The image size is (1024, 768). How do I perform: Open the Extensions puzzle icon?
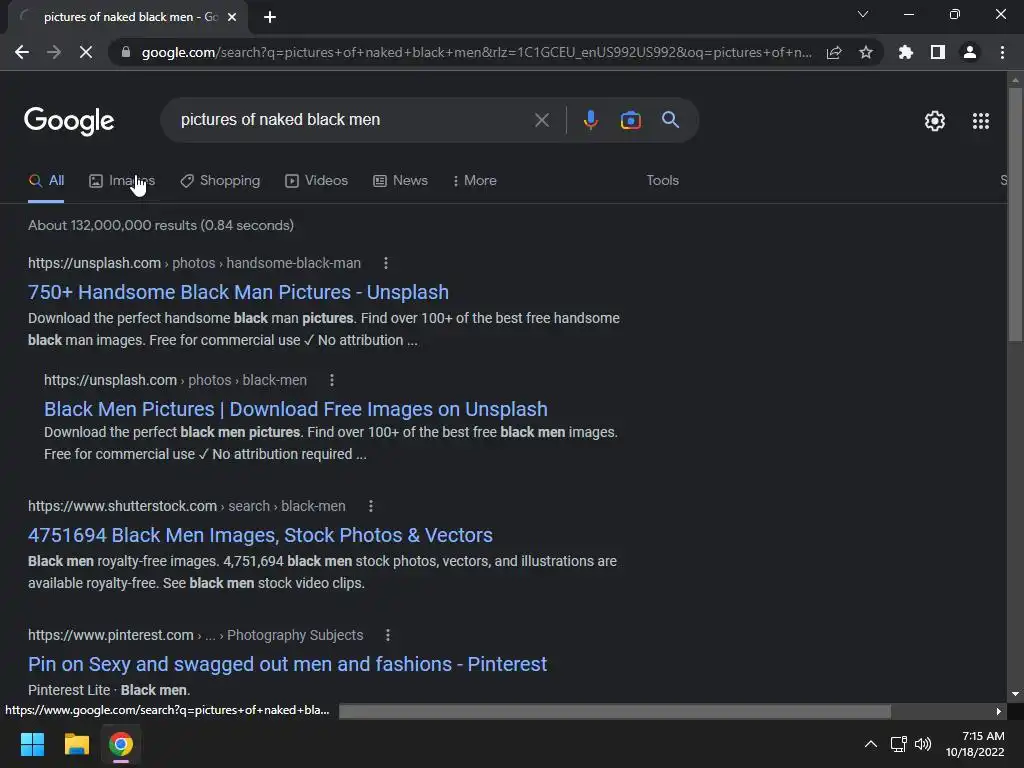pyautogui.click(x=905, y=52)
